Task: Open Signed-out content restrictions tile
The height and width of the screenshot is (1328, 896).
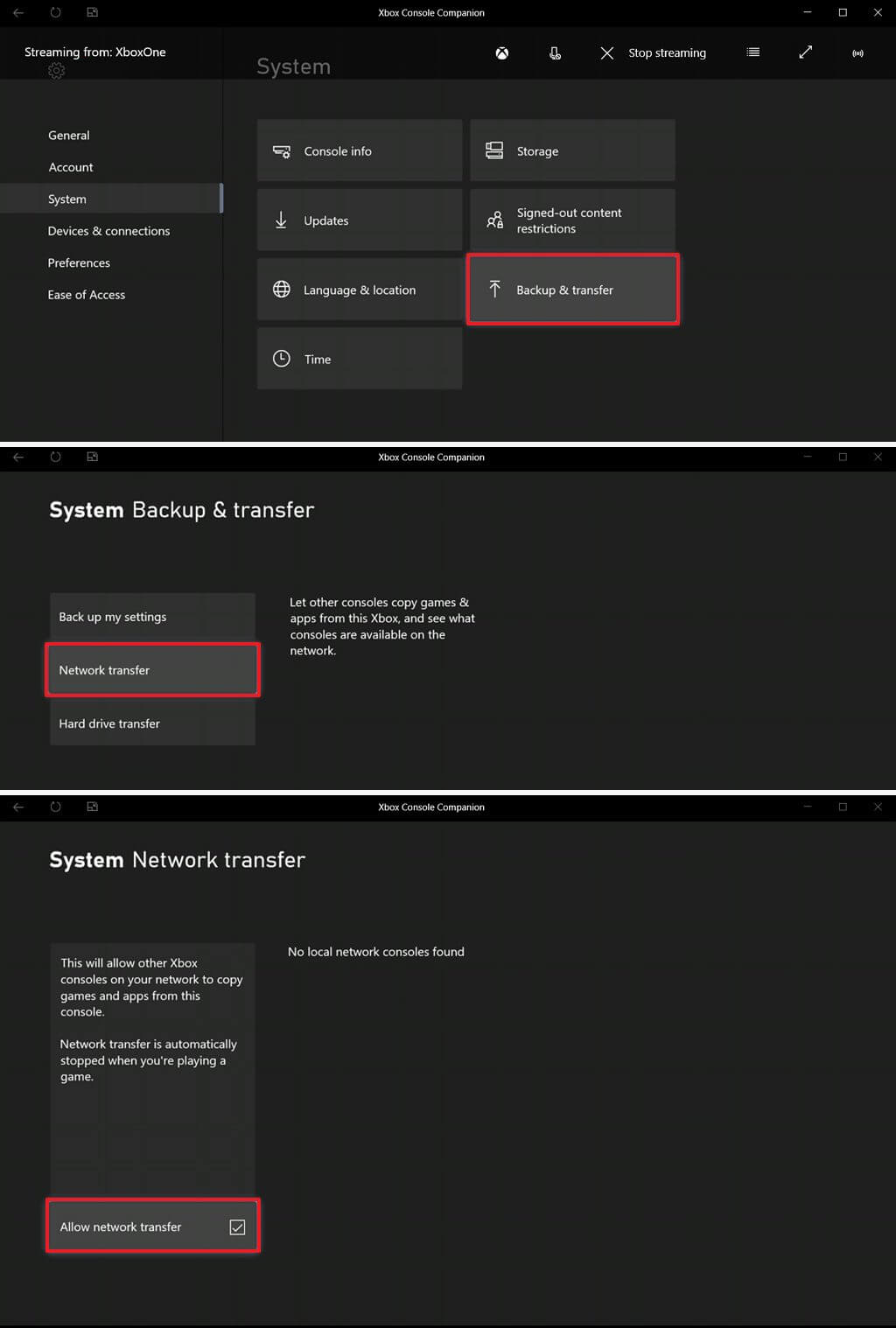Action: pos(572,220)
